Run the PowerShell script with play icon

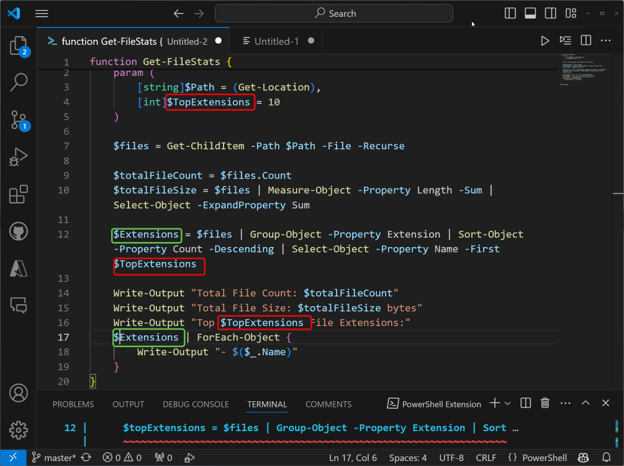545,41
